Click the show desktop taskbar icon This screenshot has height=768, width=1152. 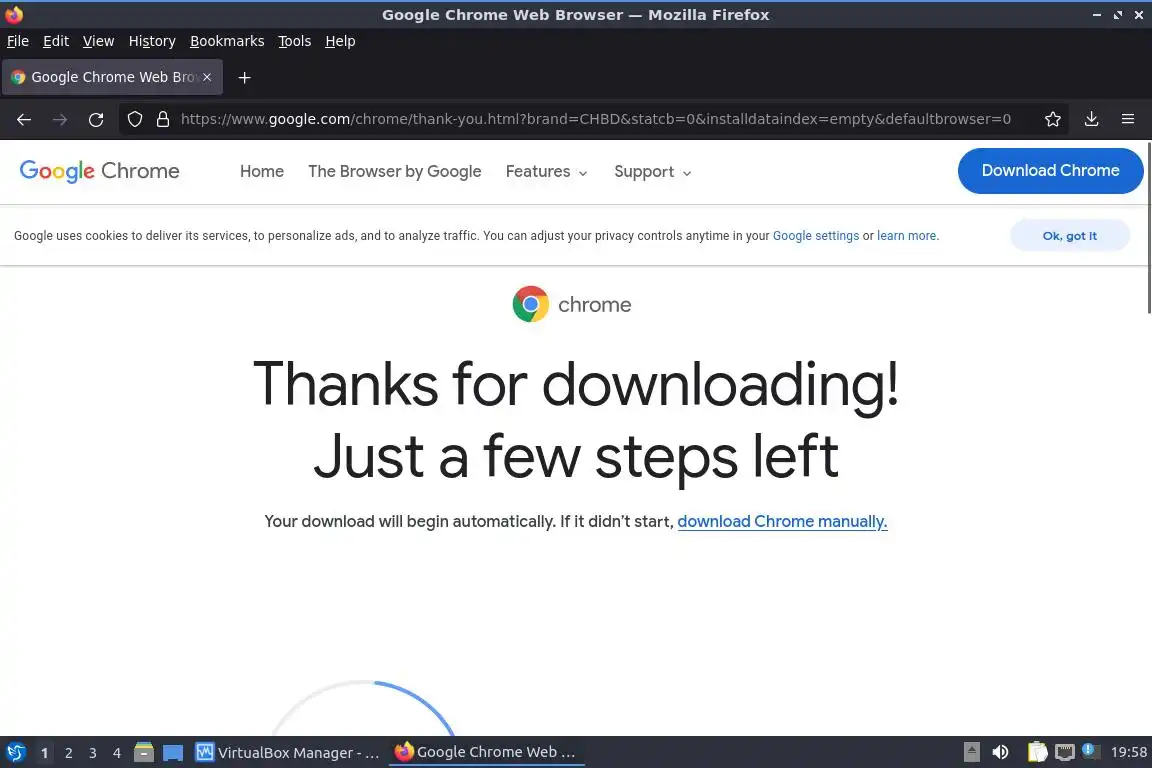[173, 753]
